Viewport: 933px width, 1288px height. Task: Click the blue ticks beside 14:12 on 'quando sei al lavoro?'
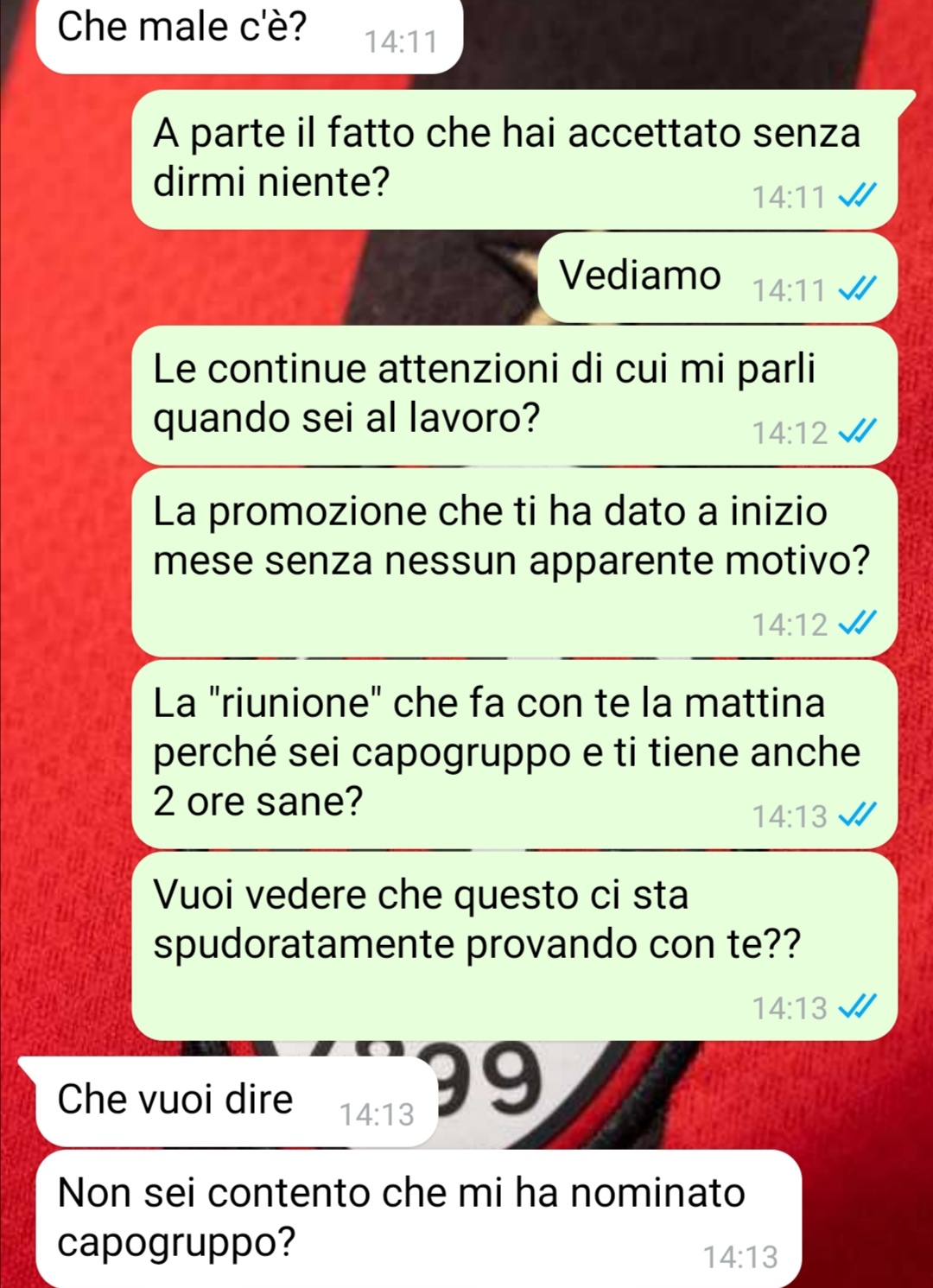(858, 432)
